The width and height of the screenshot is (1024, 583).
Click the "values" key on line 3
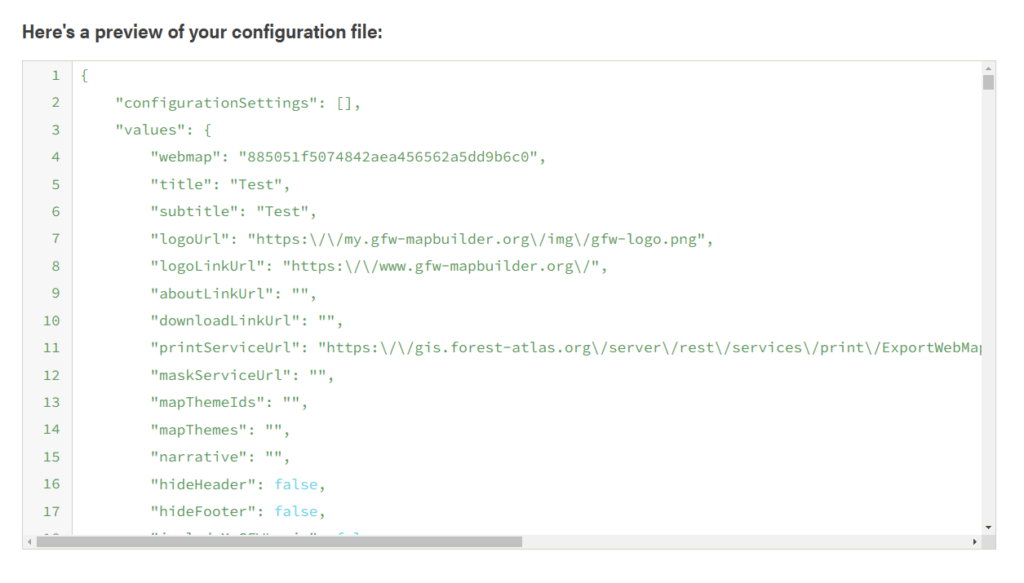point(150,130)
